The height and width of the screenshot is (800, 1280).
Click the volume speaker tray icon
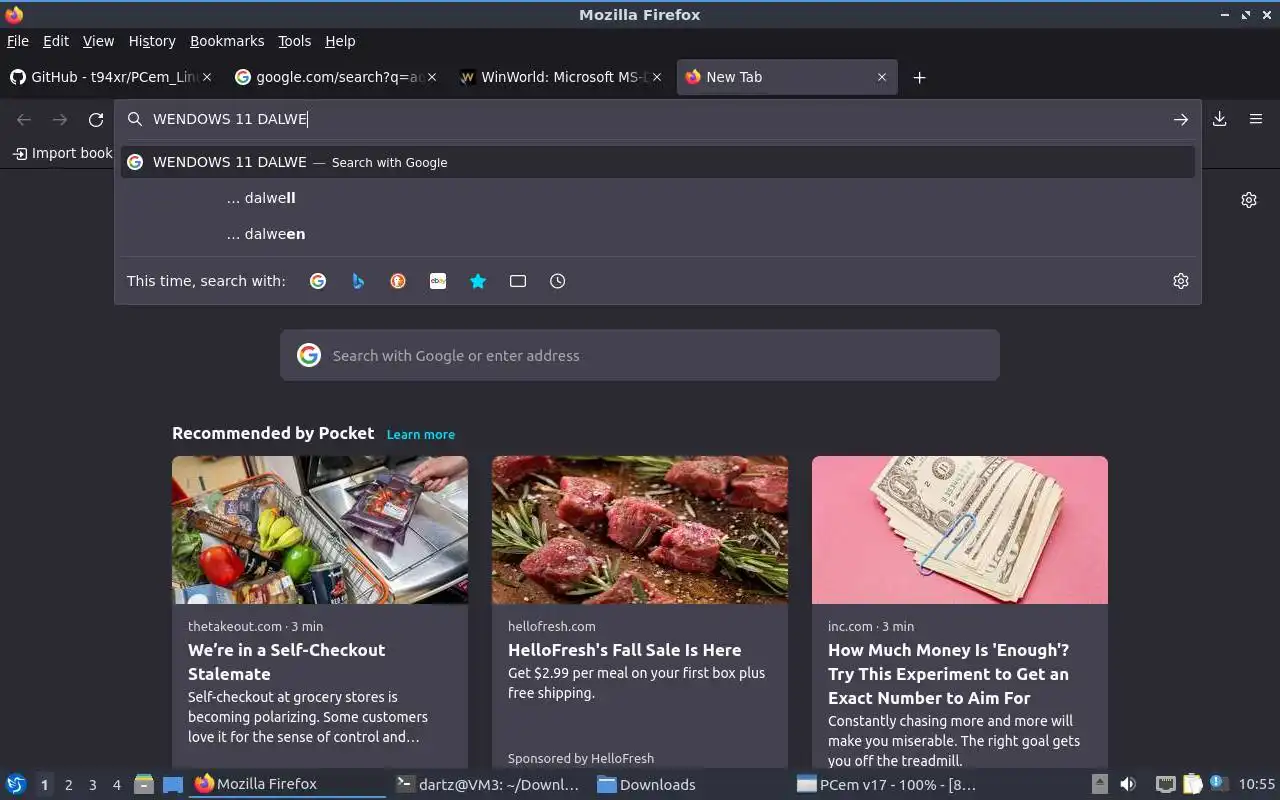[x=1128, y=784]
